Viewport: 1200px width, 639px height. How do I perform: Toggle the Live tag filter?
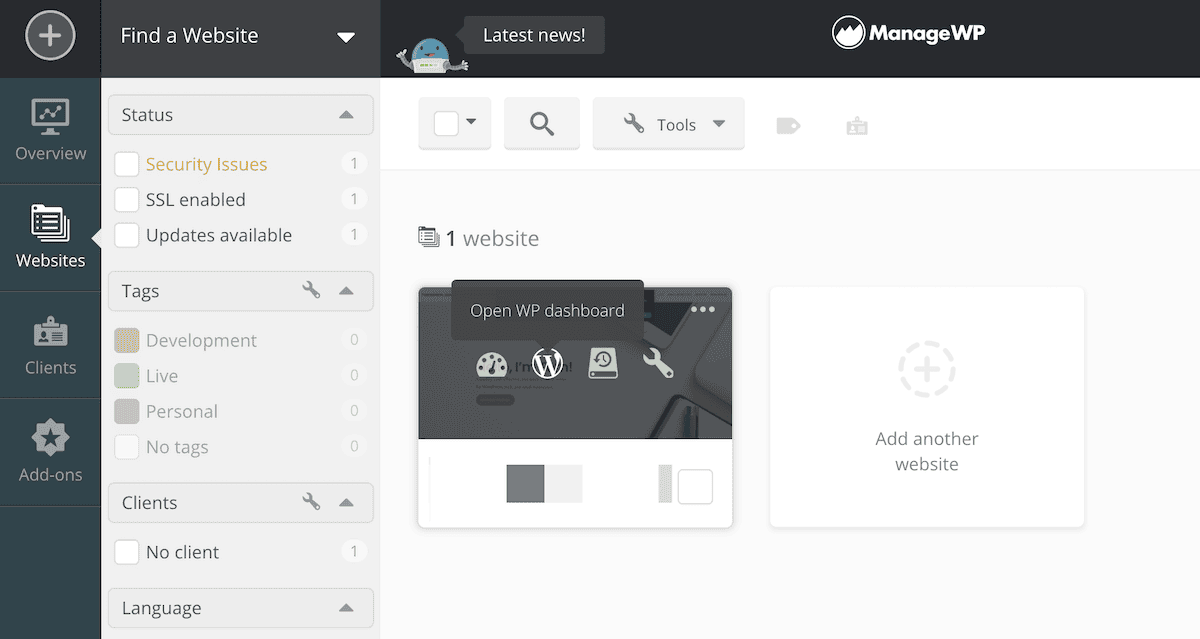point(127,376)
